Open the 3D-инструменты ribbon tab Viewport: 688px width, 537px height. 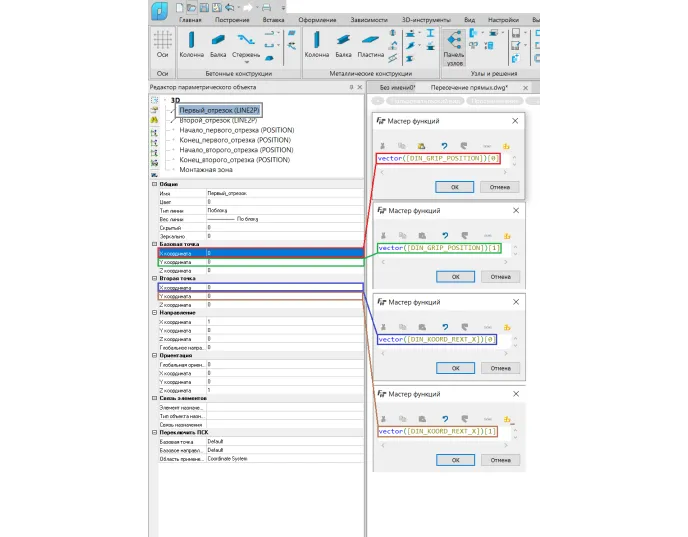click(x=426, y=20)
